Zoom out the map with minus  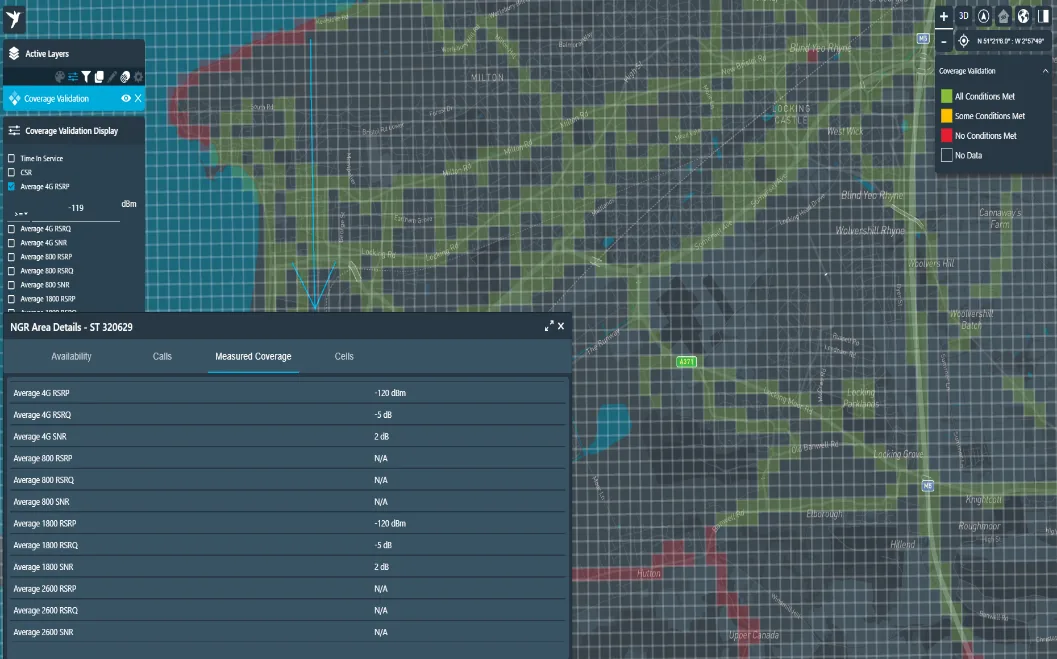[944, 41]
